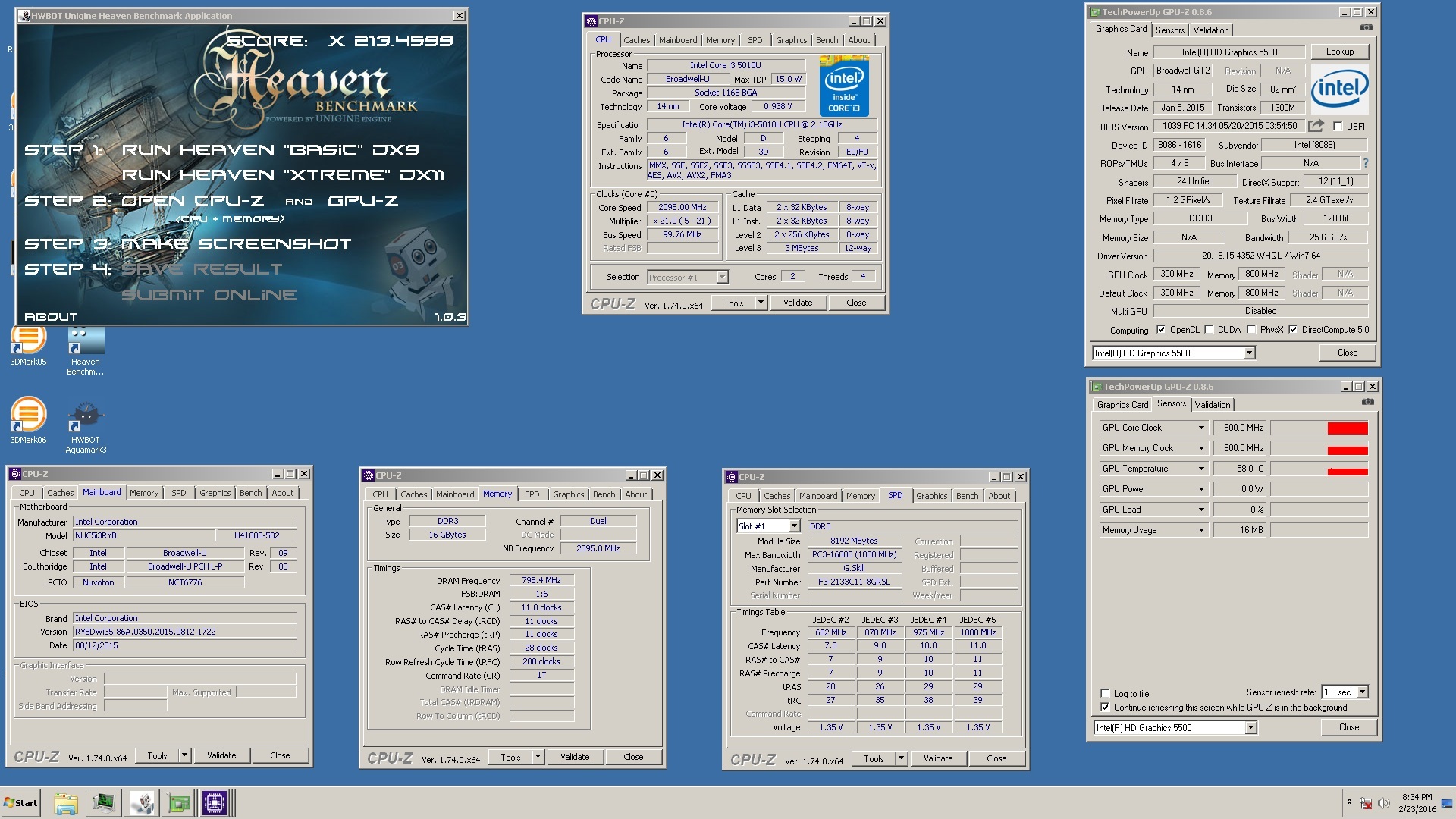Toggle the UEFI checkbox in GPU-Z
The image size is (1456, 819).
click(x=1338, y=127)
